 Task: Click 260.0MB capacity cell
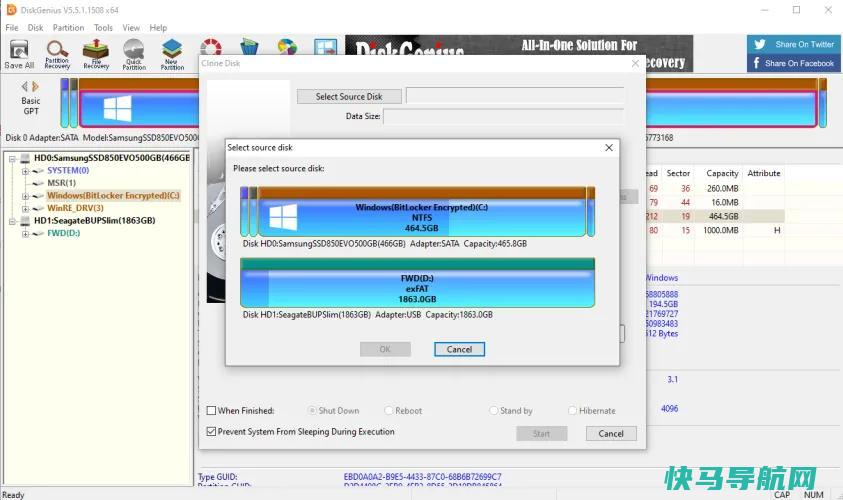point(723,189)
